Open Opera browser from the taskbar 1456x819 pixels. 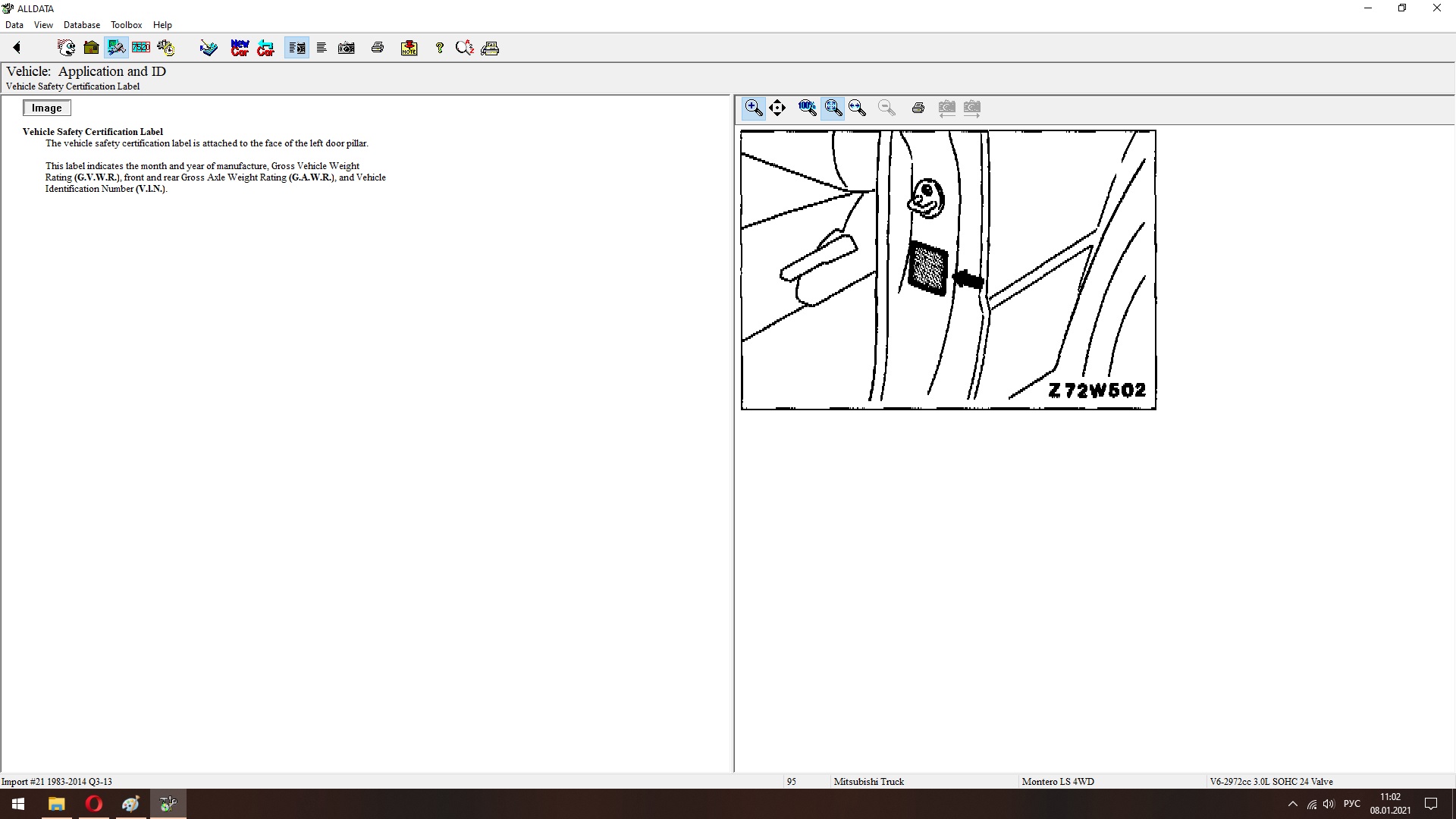94,804
